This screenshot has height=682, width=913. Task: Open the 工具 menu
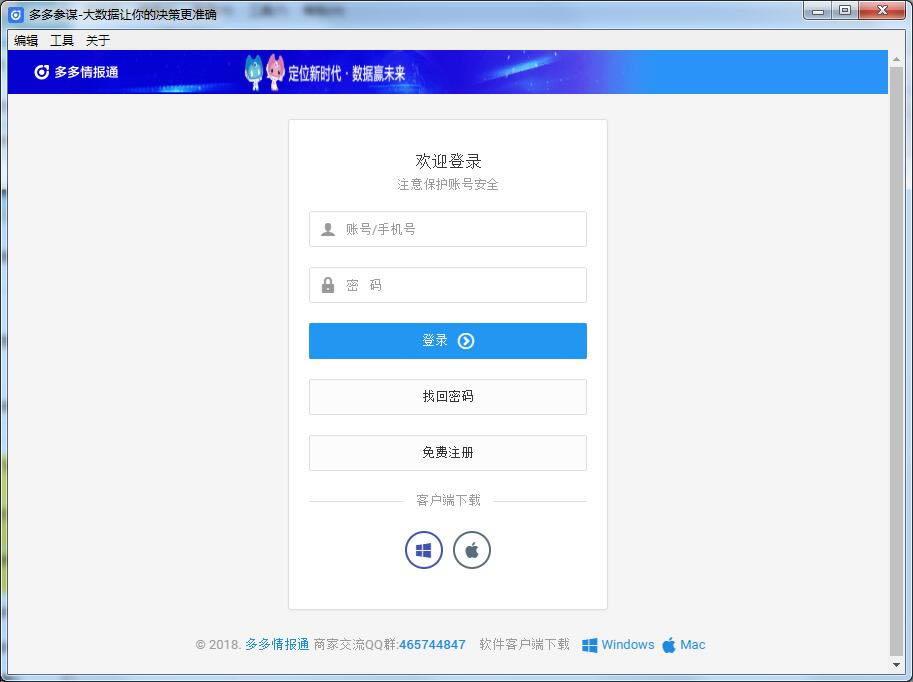(62, 40)
